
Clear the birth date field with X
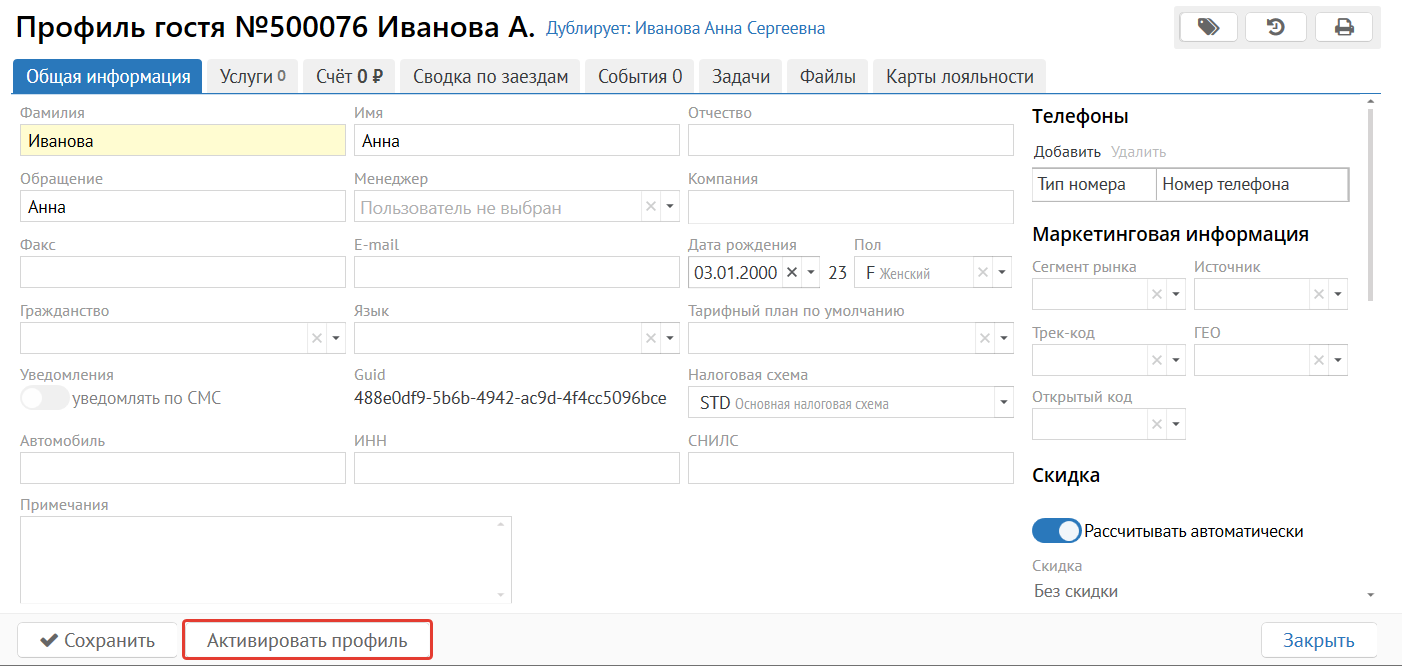792,273
